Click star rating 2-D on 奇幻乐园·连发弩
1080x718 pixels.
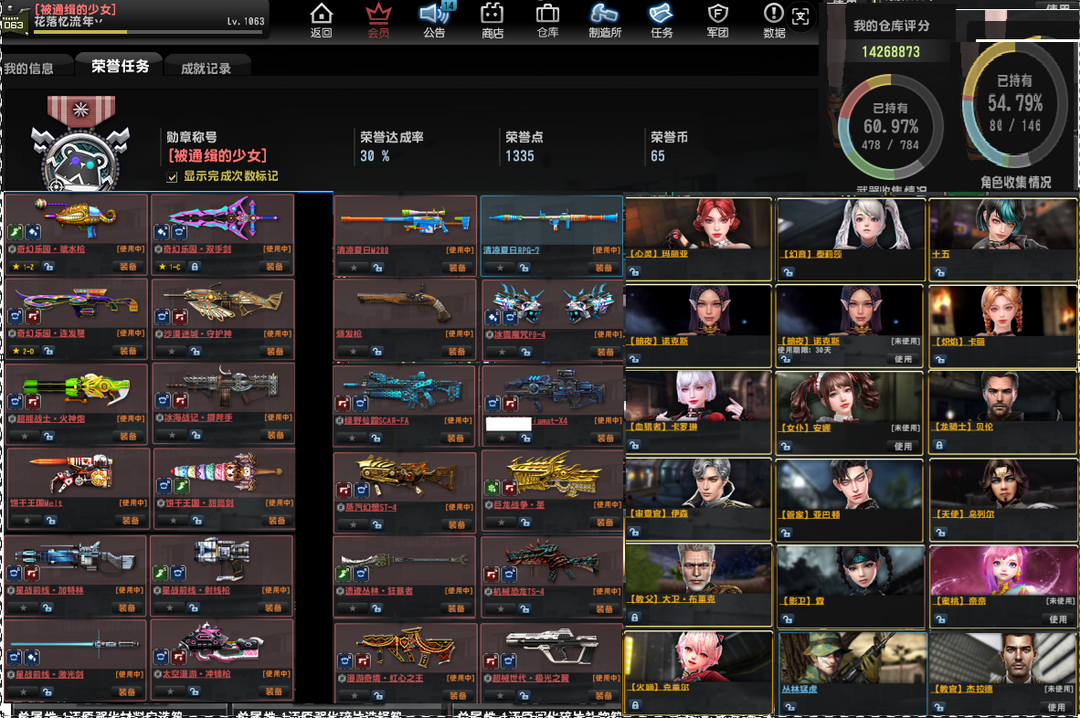click(x=23, y=351)
